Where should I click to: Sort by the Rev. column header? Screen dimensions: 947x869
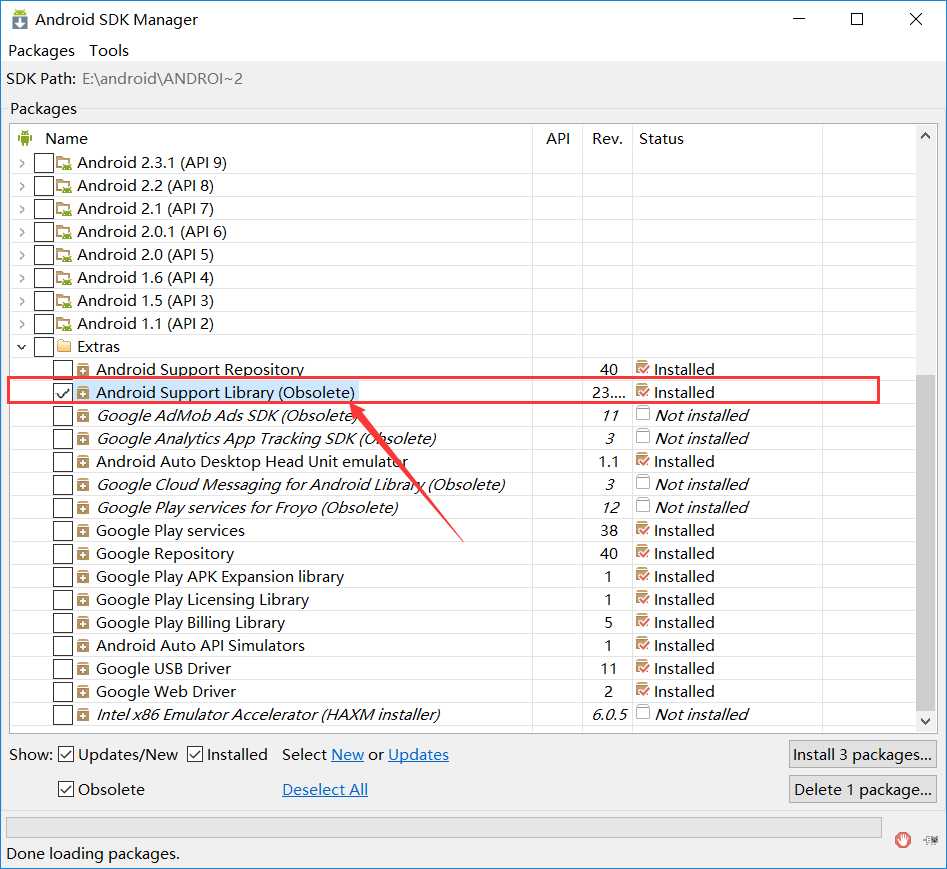click(x=607, y=138)
